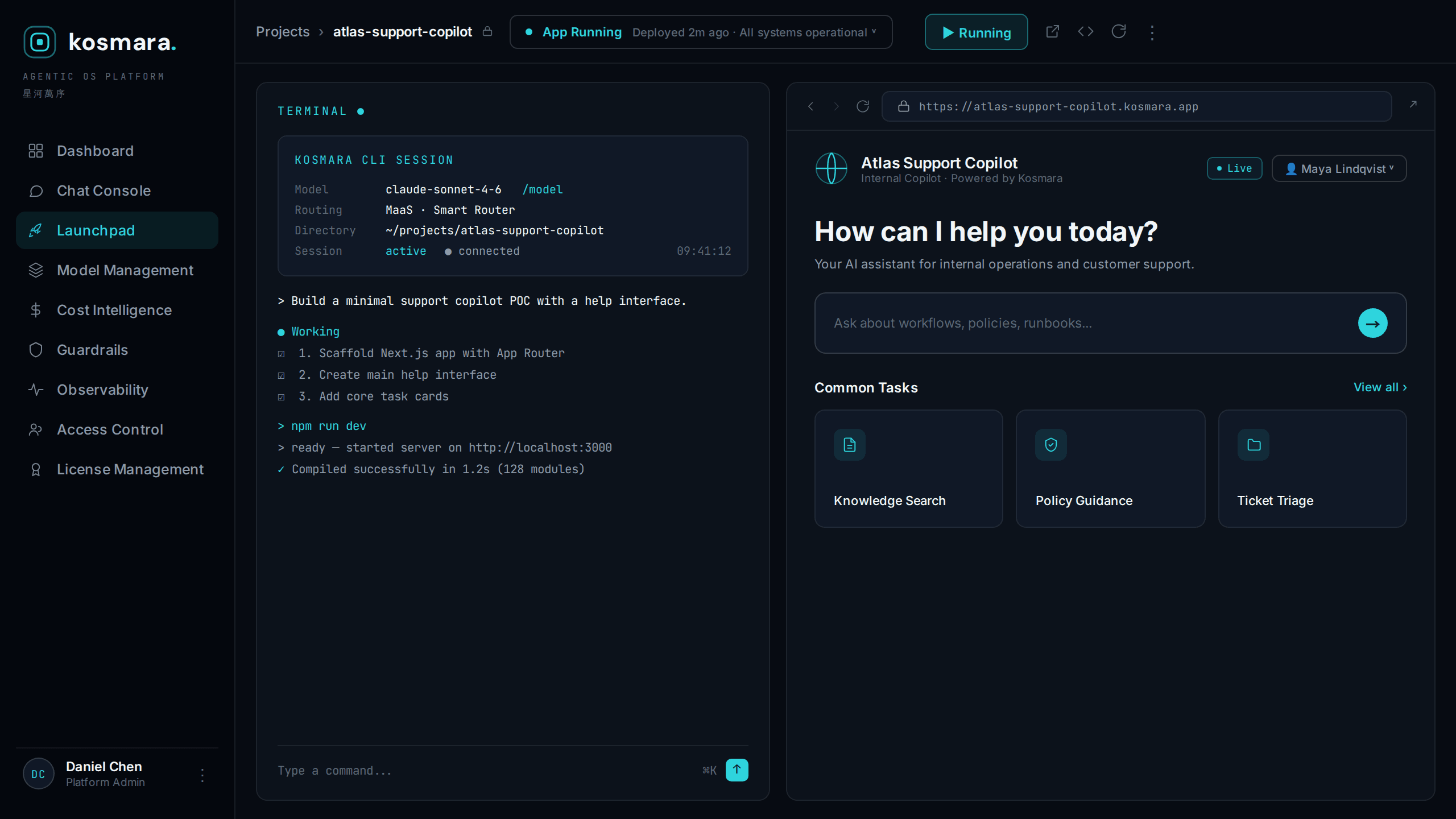Click the Atlas Support Copilot globe icon
The height and width of the screenshot is (819, 1456).
click(x=832, y=168)
